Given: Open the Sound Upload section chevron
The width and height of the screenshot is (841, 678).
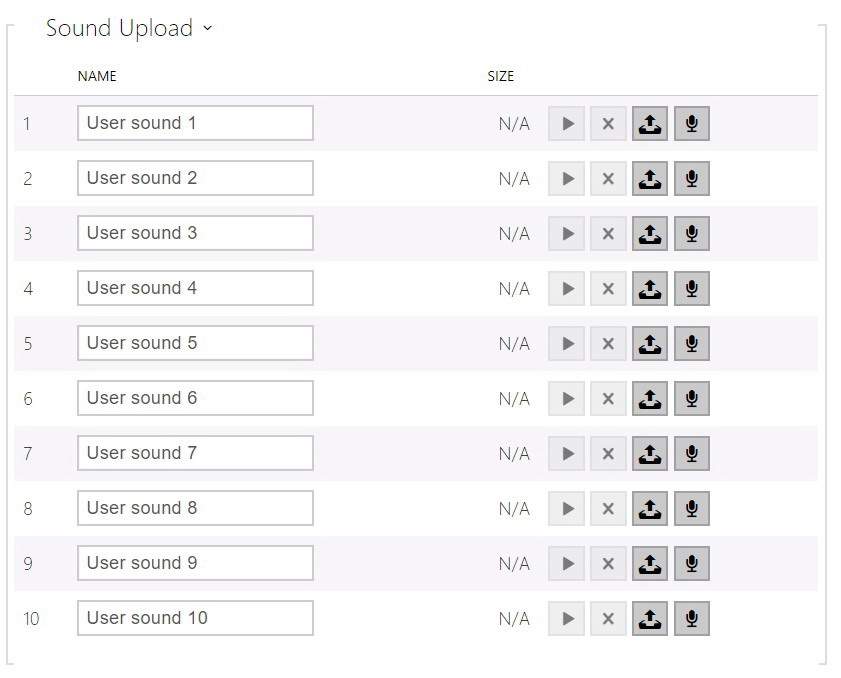Looking at the screenshot, I should [x=205, y=30].
